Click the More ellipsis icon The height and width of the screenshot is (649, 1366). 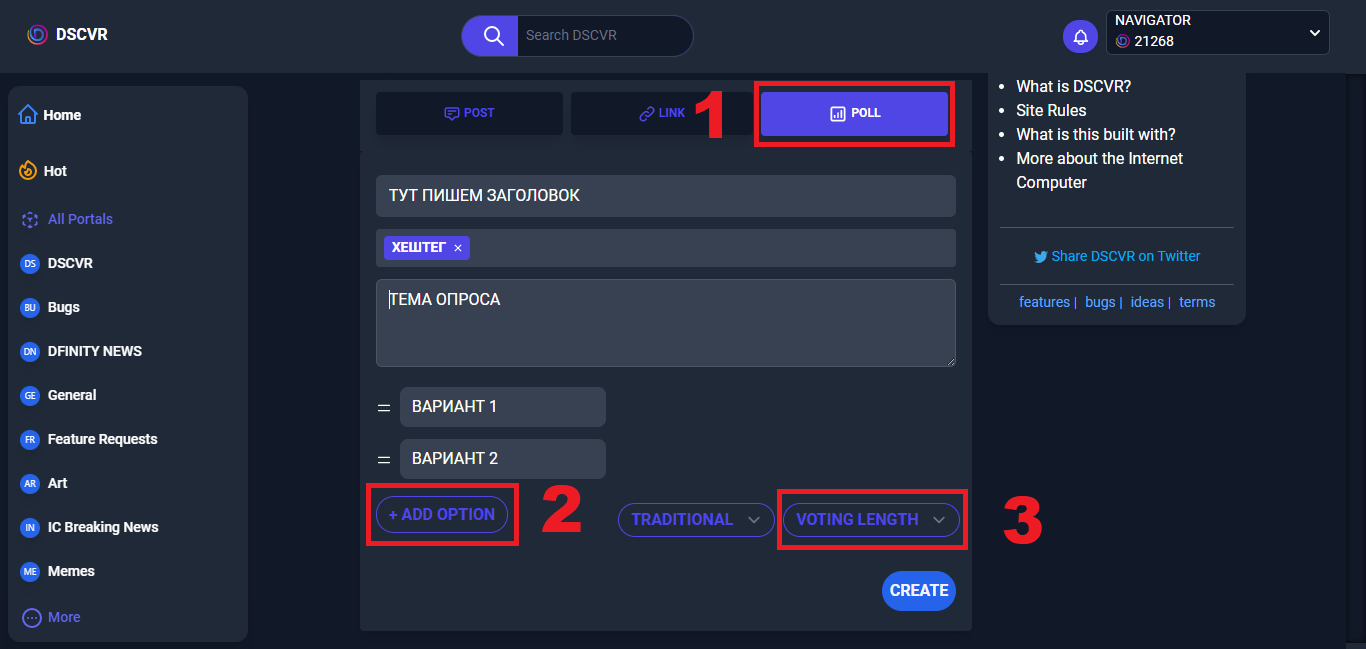[32, 617]
